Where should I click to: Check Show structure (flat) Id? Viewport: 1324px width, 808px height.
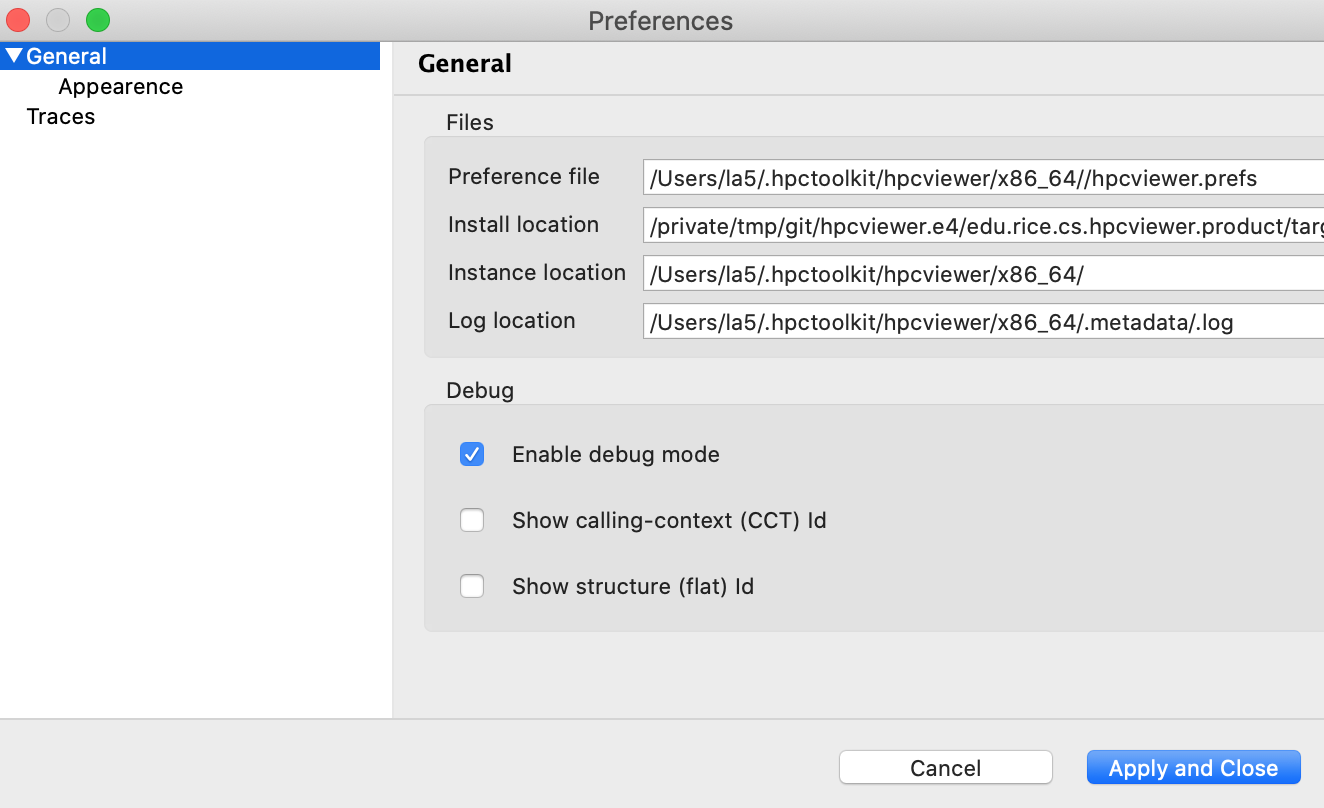(x=471, y=586)
